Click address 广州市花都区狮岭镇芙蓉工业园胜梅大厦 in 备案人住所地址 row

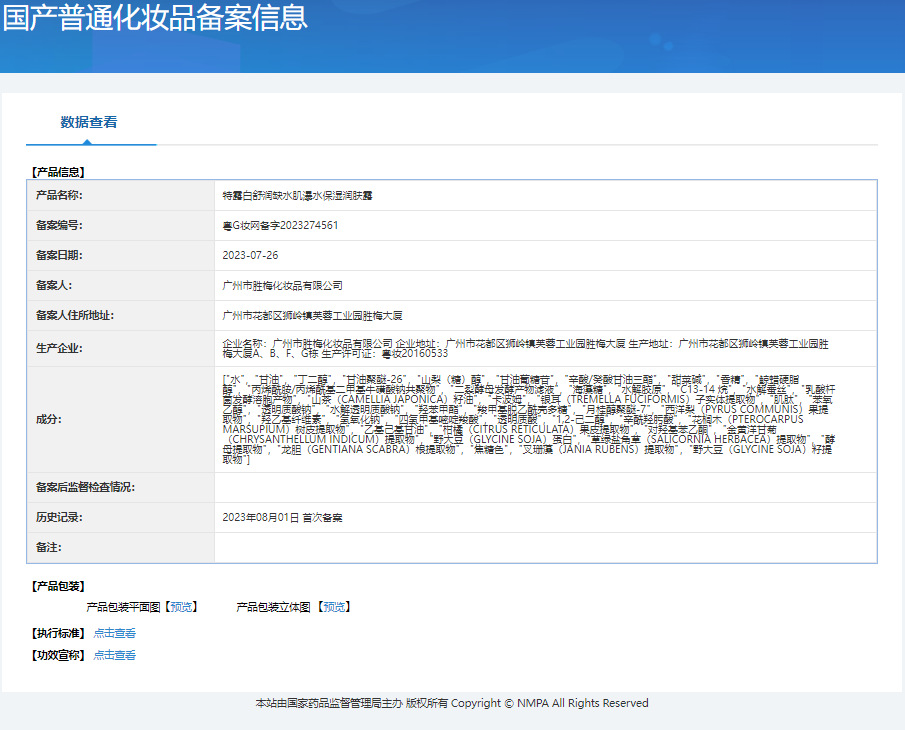(x=312, y=316)
